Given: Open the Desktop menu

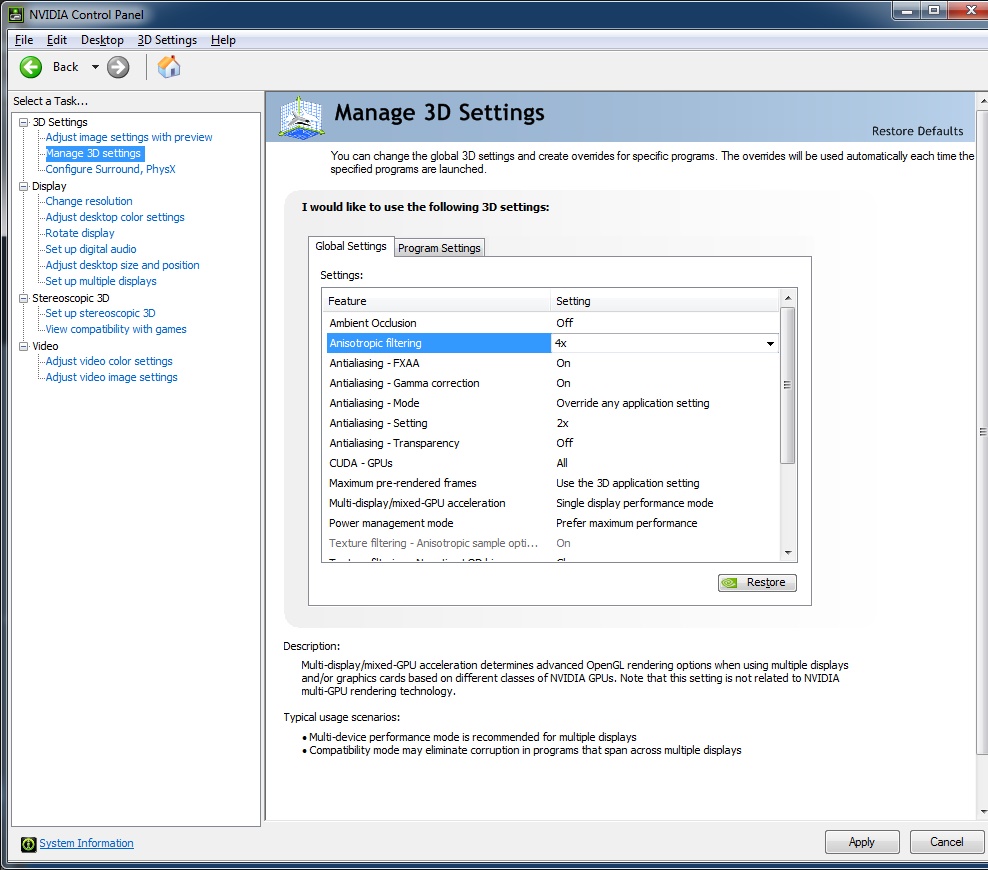Looking at the screenshot, I should [x=102, y=40].
